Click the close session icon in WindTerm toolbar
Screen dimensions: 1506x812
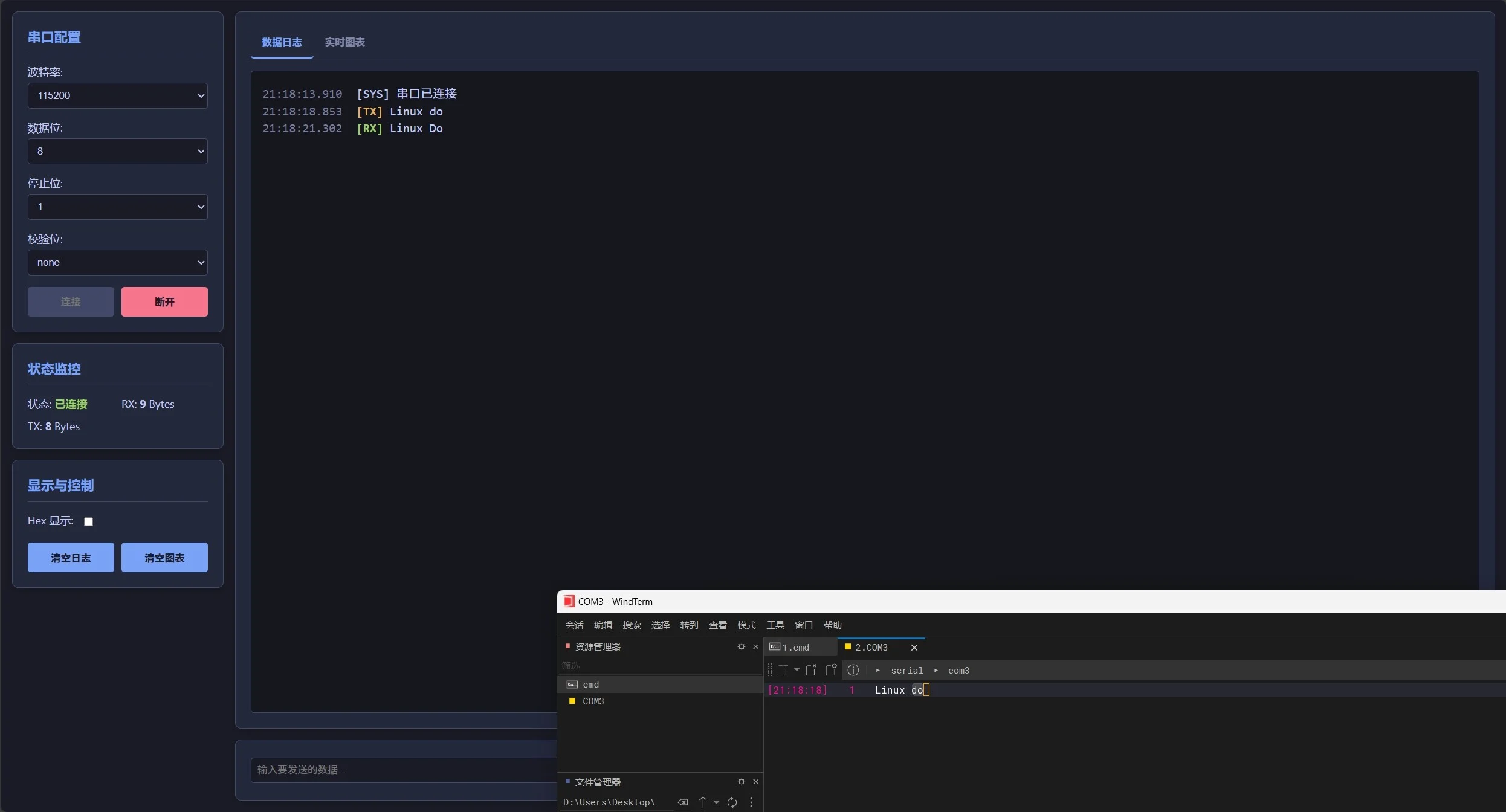click(x=811, y=670)
